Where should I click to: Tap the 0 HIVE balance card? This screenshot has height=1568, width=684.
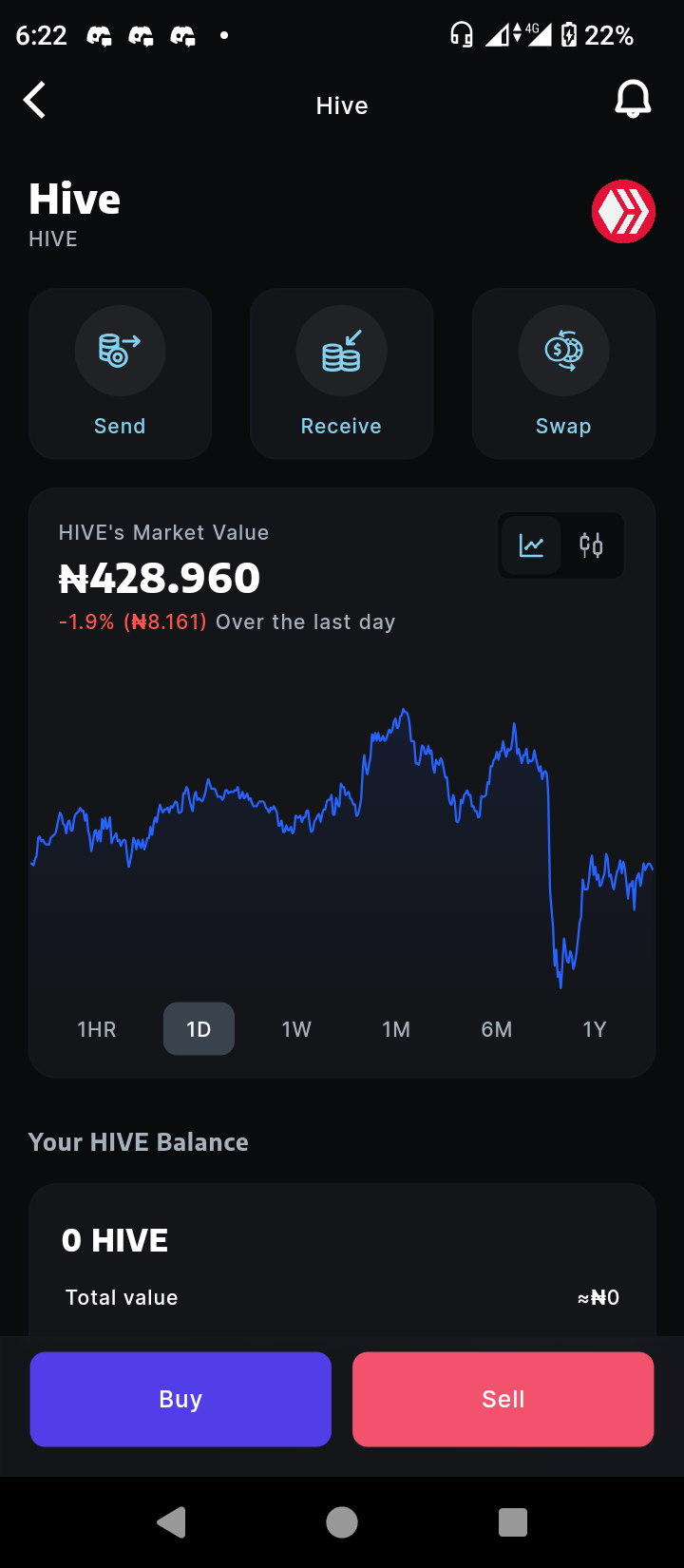pyautogui.click(x=342, y=1260)
